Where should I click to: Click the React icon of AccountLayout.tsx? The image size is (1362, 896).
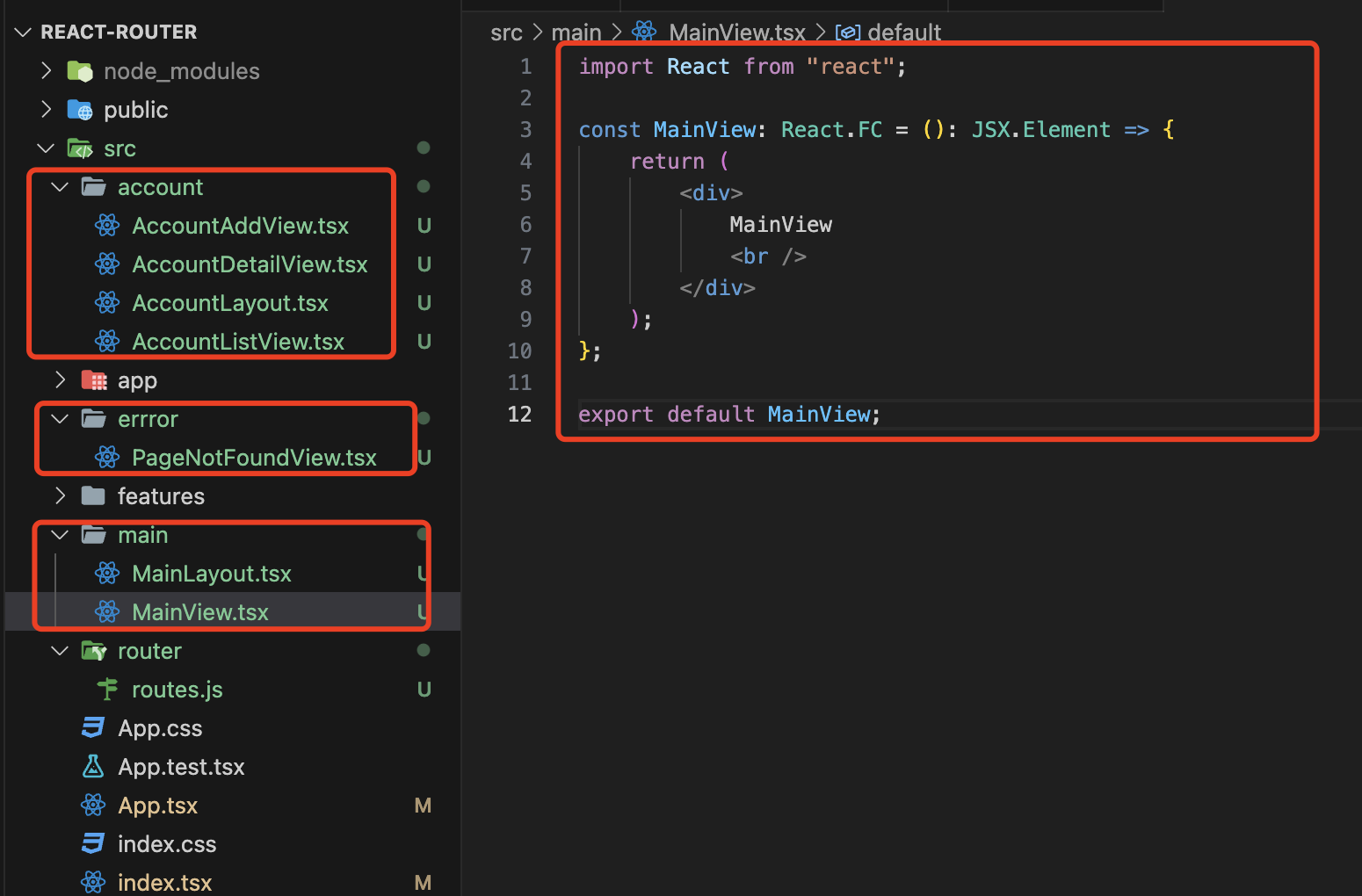tap(107, 303)
